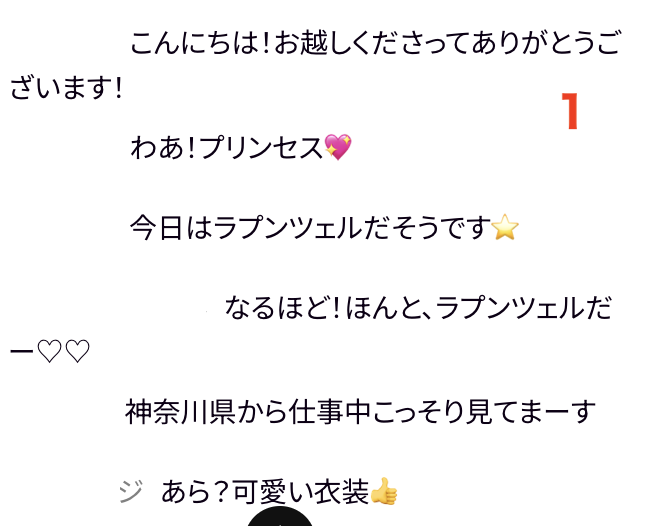Click the ありがとうご text in first message
The image size is (656, 526).
546,43
